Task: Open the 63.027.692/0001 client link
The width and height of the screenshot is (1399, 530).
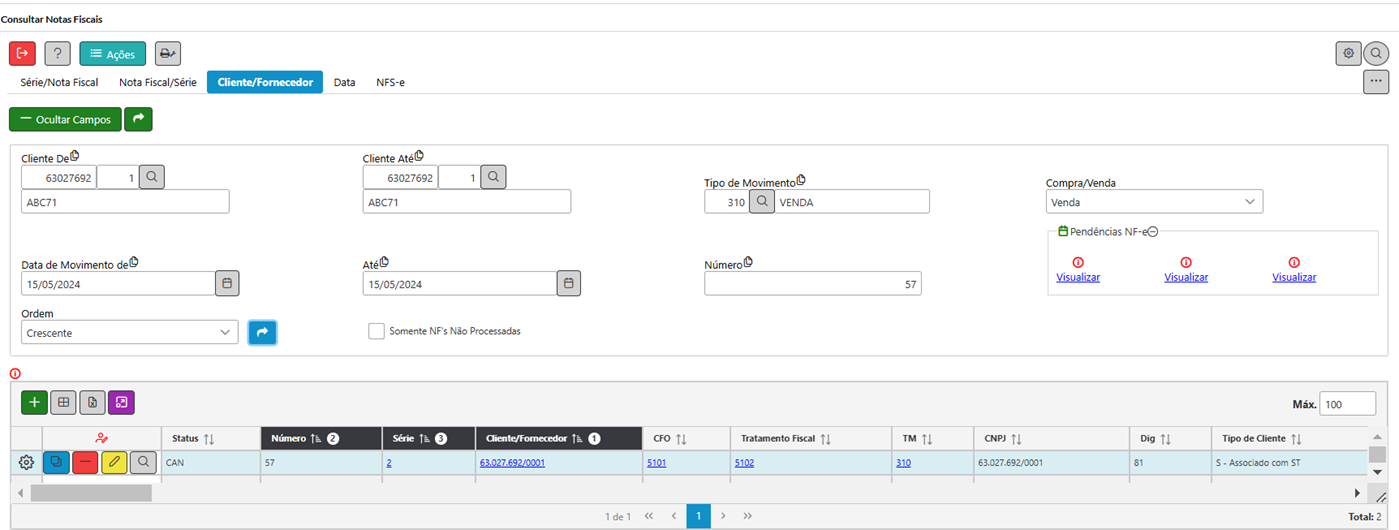Action: [512, 463]
